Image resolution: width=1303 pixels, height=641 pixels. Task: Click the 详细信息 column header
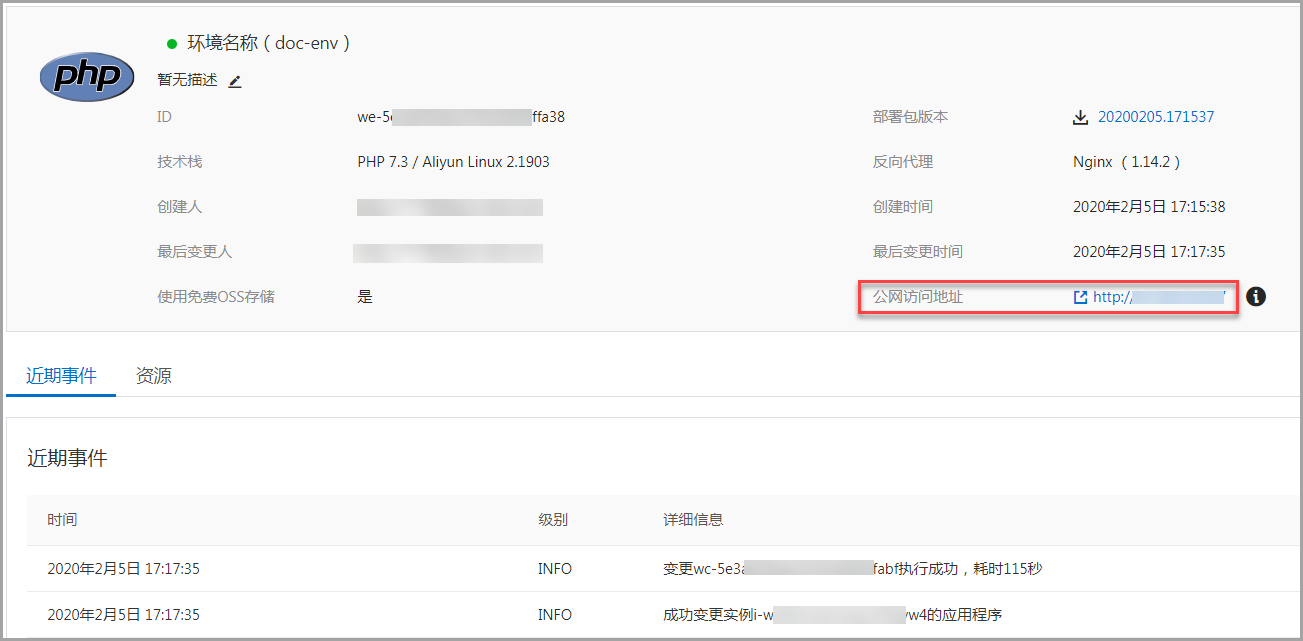tap(693, 520)
